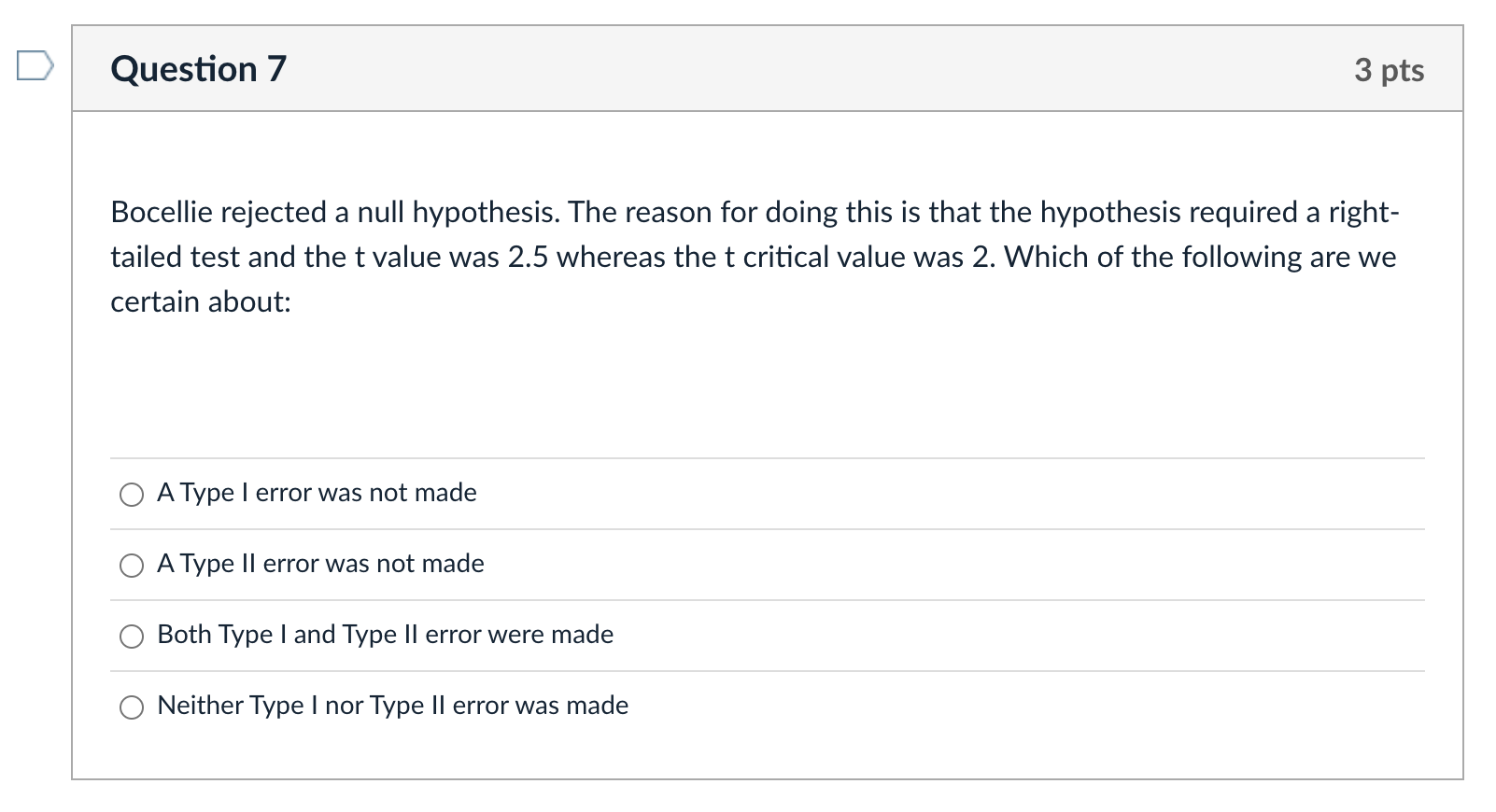Click the 'Both Type I and Type II error were made' answer row
Image resolution: width=1496 pixels, height=812 pixels.
385,635
